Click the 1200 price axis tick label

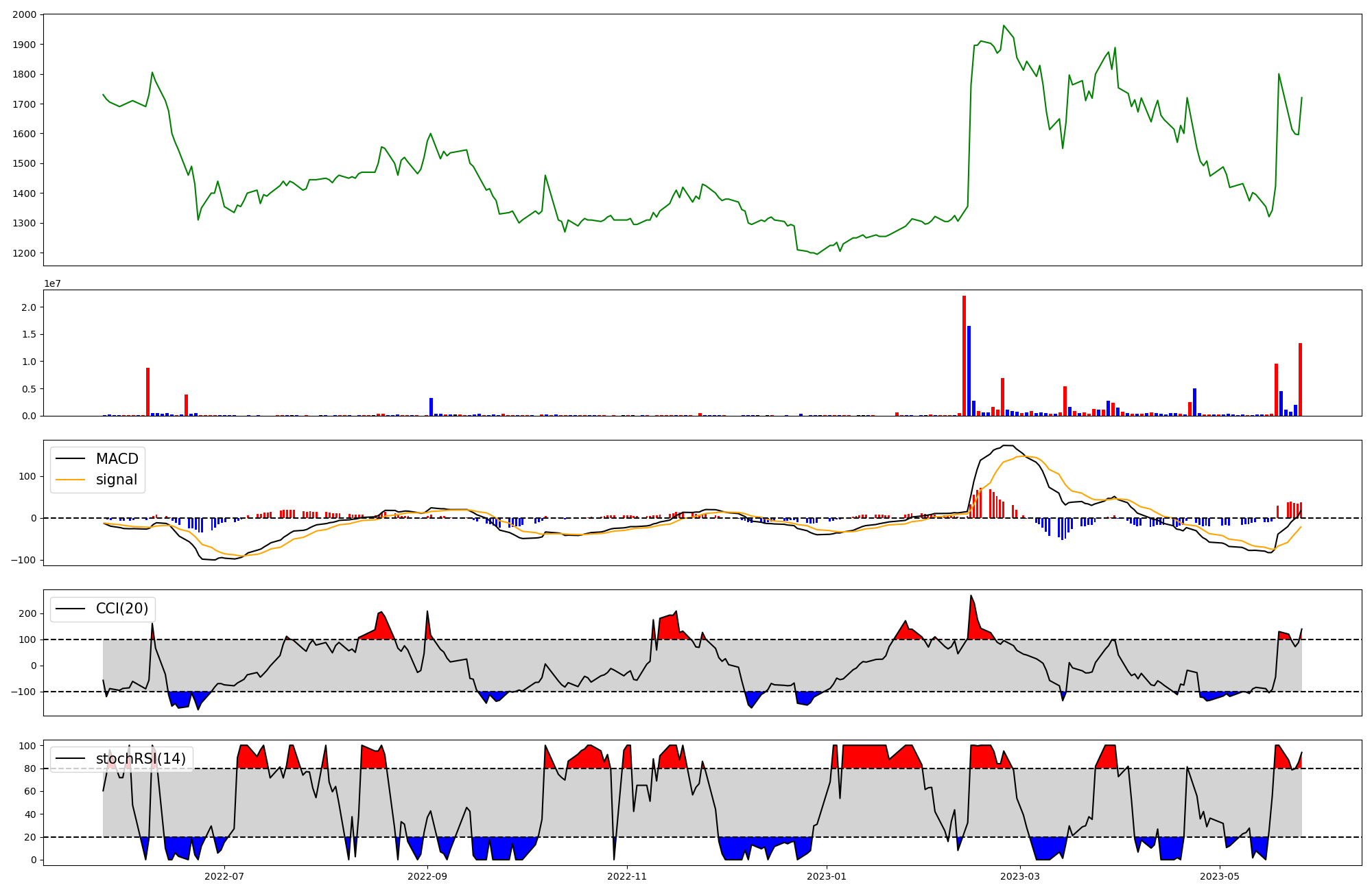pyautogui.click(x=25, y=253)
